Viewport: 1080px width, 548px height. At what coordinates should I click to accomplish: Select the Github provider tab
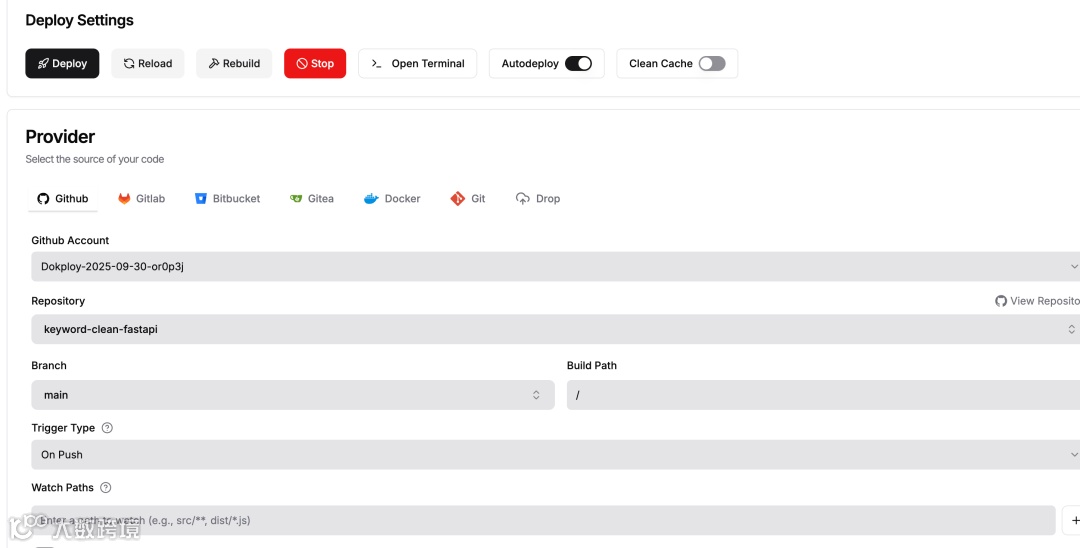click(63, 198)
